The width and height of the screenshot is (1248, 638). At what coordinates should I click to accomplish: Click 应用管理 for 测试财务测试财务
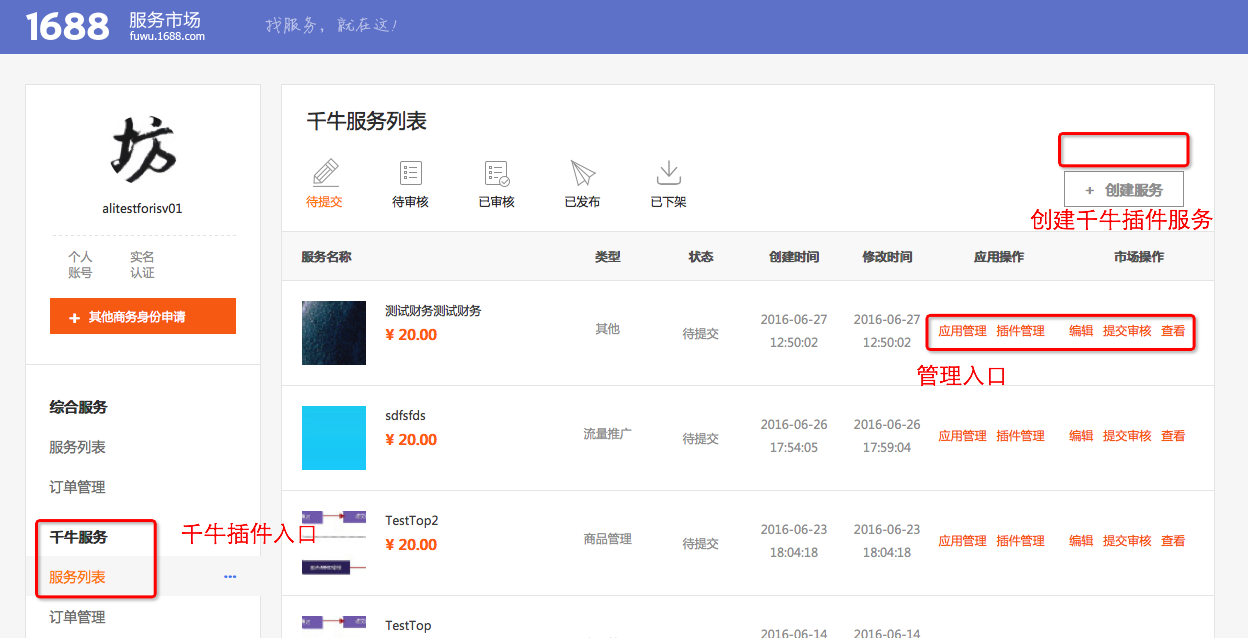pyautogui.click(x=962, y=331)
